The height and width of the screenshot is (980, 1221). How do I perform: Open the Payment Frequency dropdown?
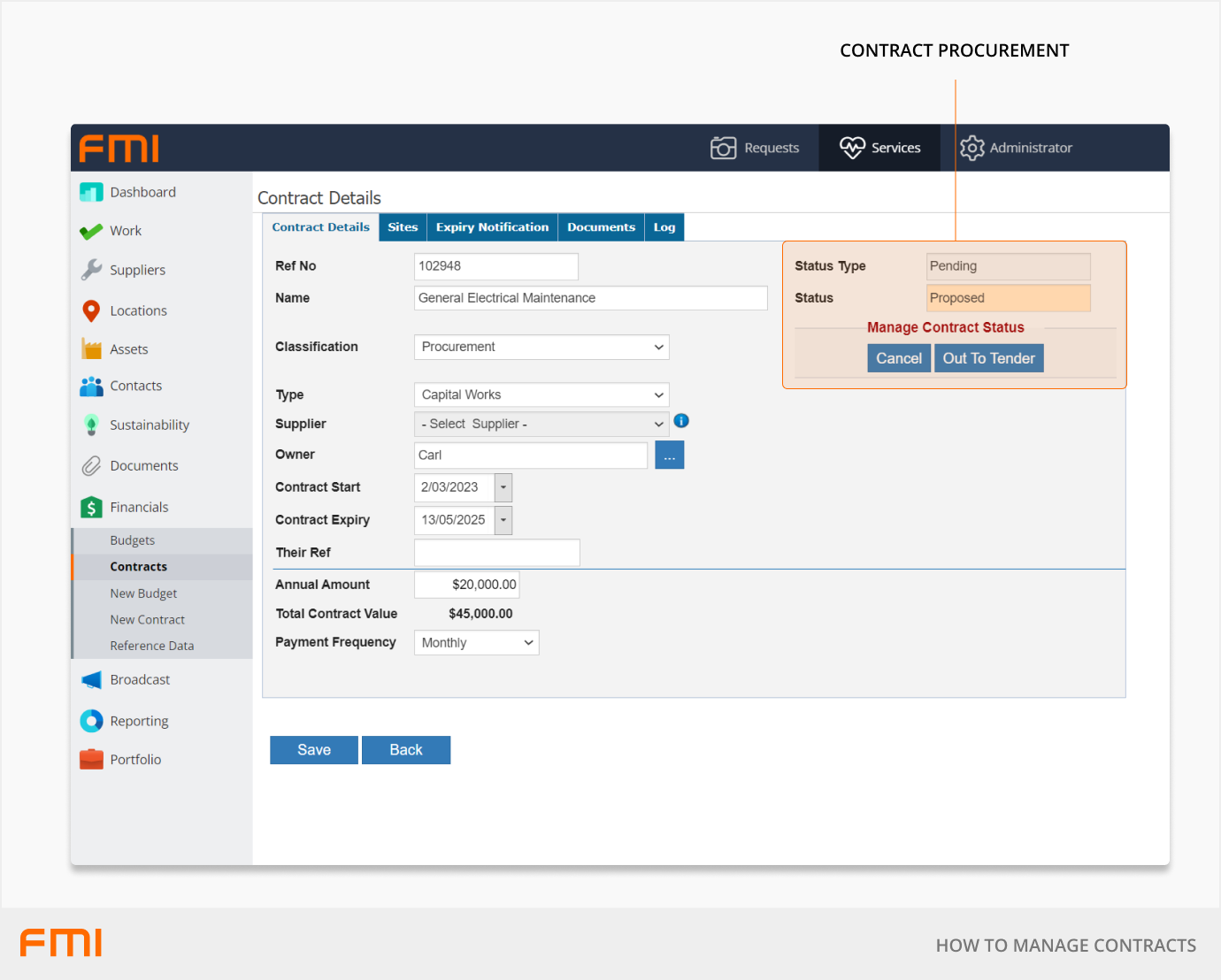click(476, 643)
